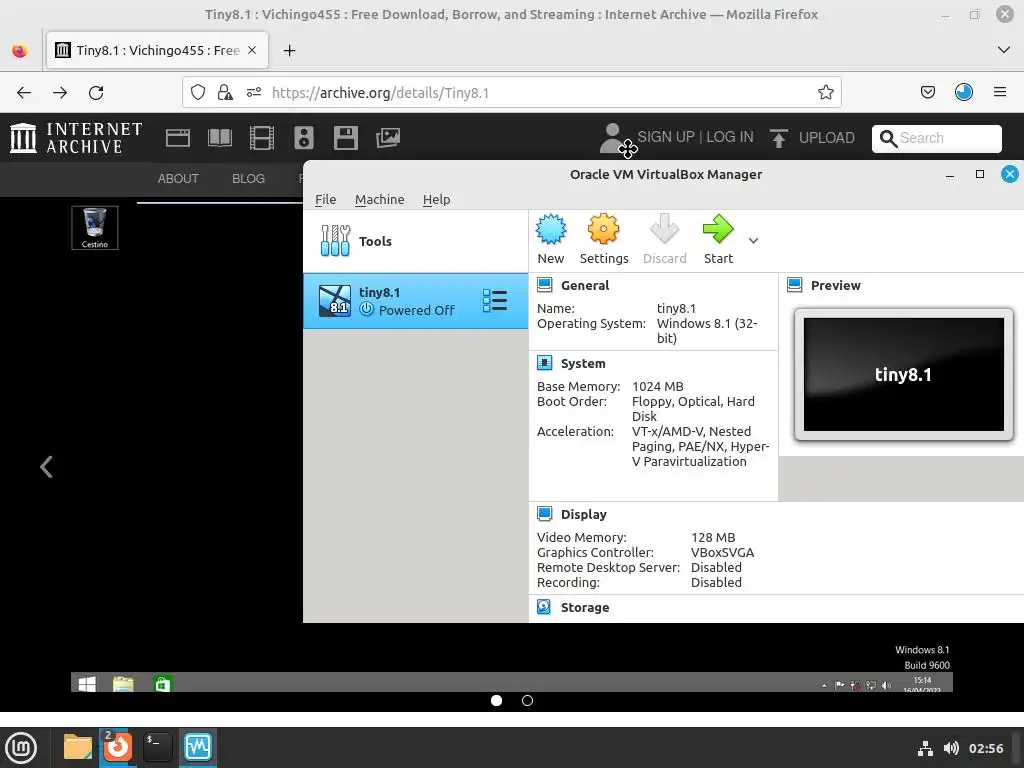Open the Linux Mint start menu
This screenshot has height=768, width=1024.
point(21,747)
